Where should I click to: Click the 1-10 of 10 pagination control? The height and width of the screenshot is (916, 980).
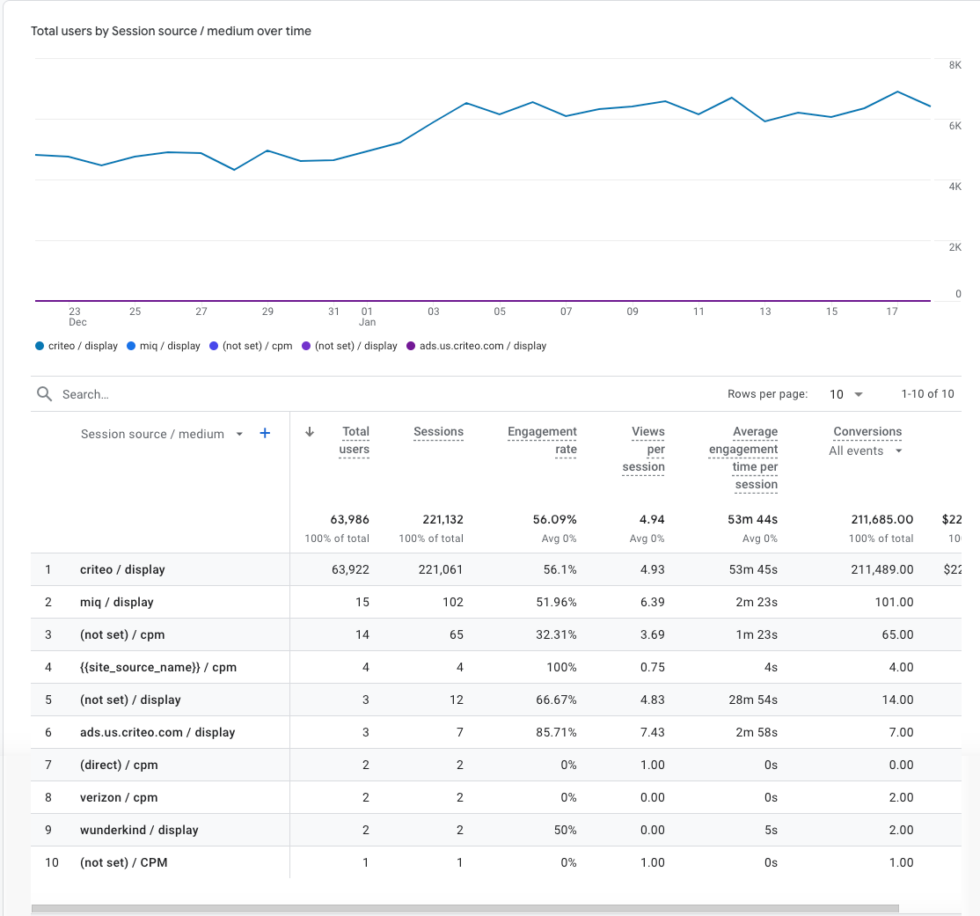(928, 394)
